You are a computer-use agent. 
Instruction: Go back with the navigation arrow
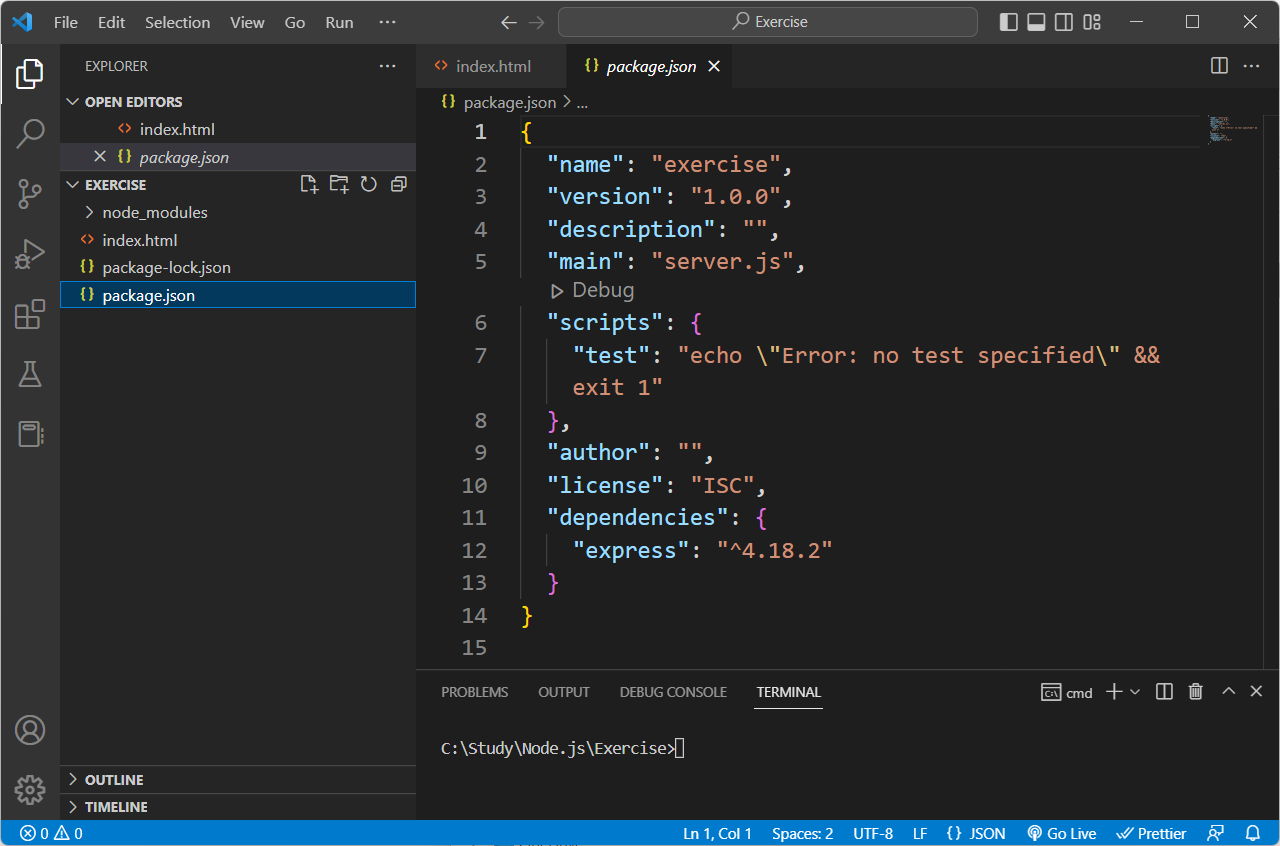(509, 22)
